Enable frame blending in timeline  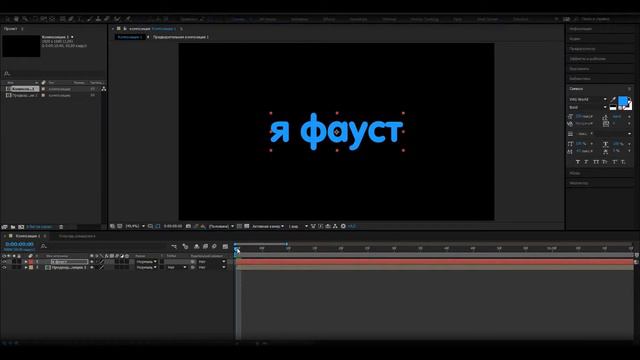tap(205, 247)
